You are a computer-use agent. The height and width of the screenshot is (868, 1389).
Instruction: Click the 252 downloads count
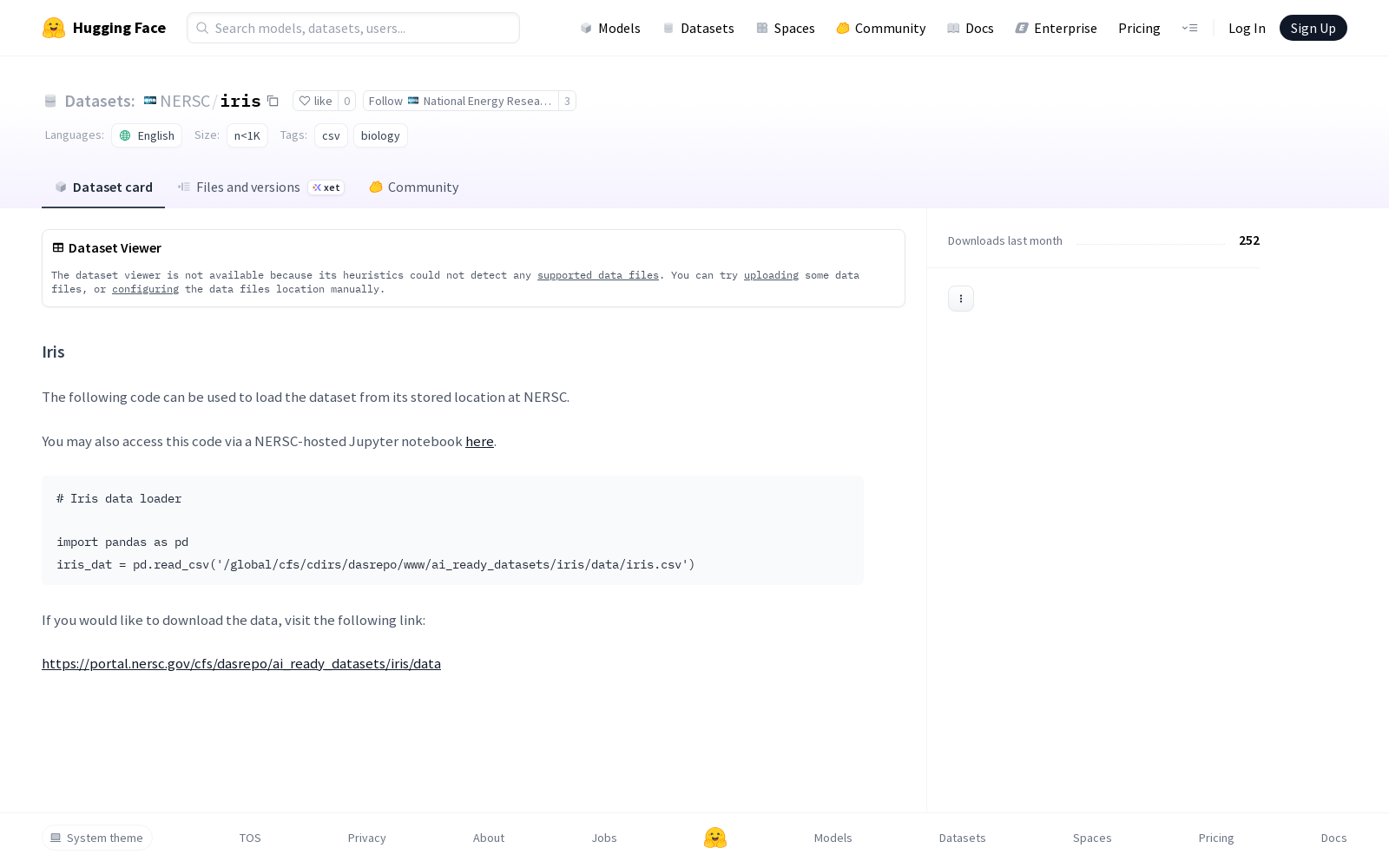coord(1249,240)
